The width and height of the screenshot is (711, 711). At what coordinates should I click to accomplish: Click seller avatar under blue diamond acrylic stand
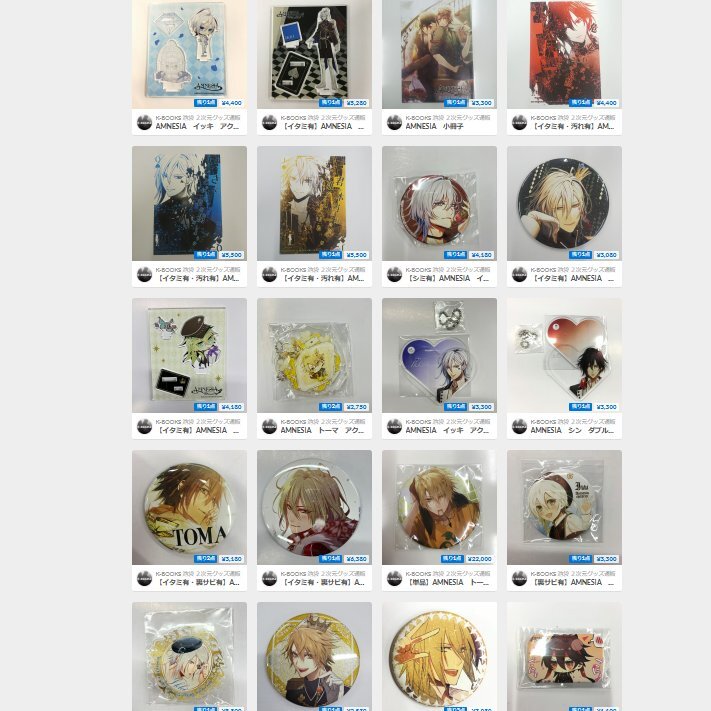[x=145, y=122]
